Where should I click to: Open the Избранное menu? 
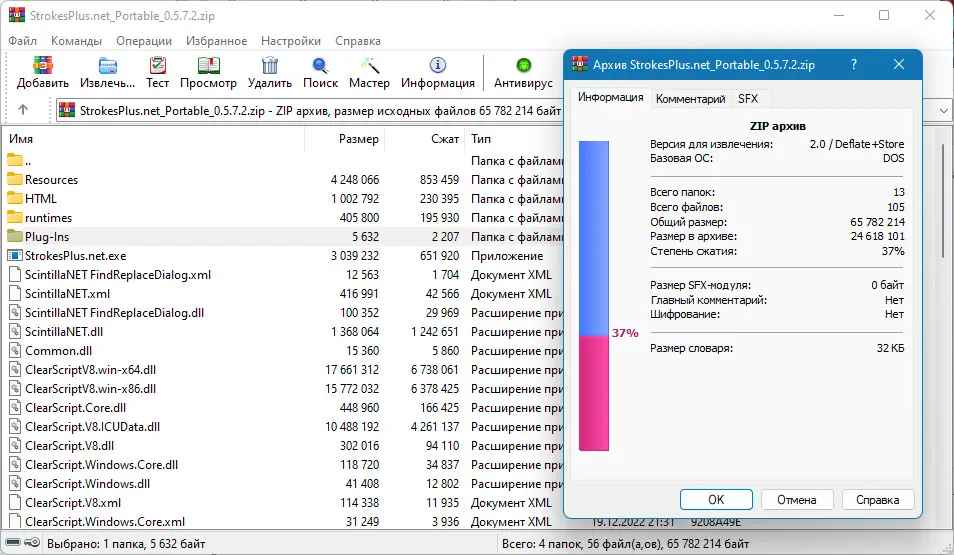[217, 41]
